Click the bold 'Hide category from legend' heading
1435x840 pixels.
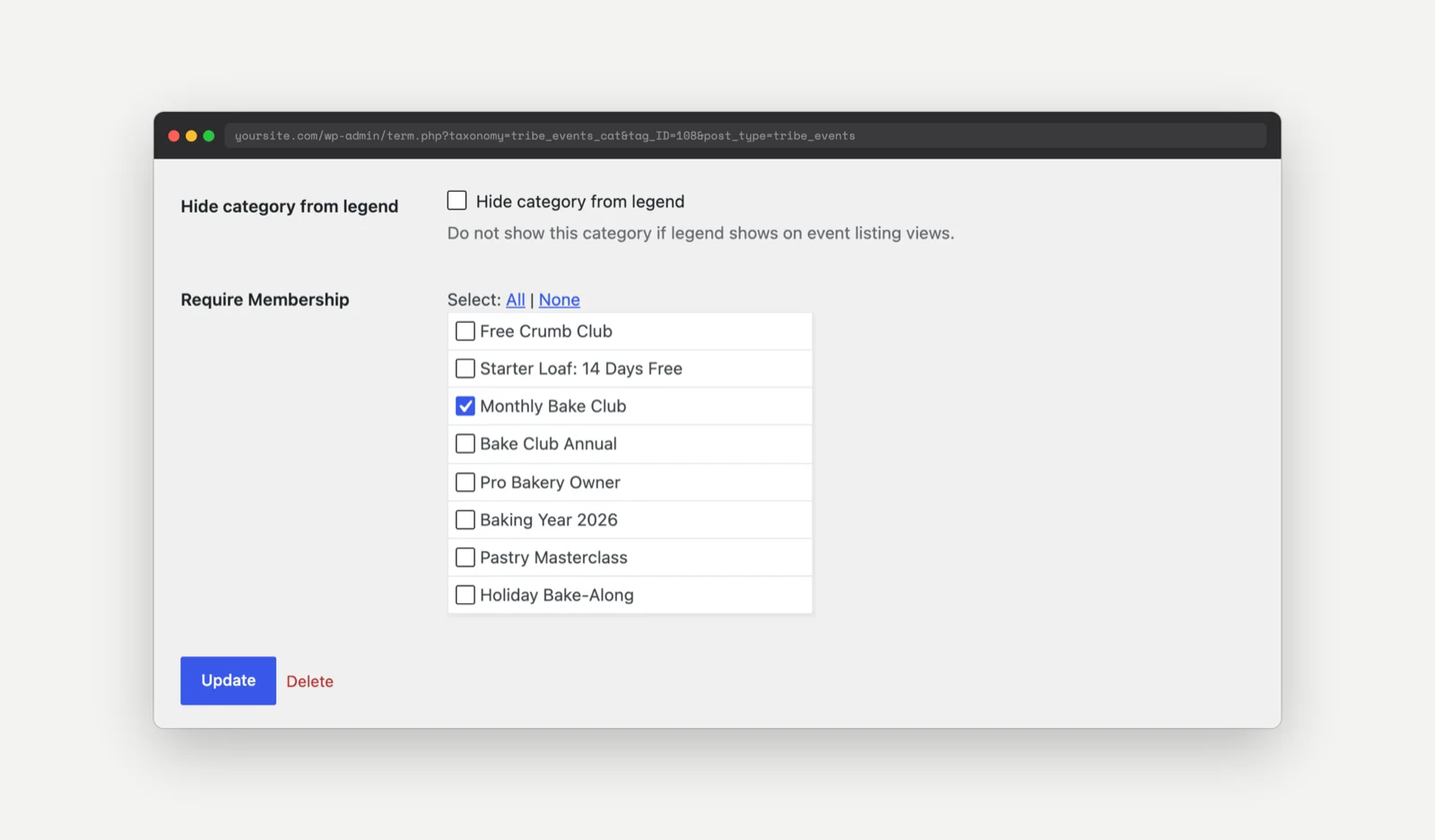click(289, 206)
